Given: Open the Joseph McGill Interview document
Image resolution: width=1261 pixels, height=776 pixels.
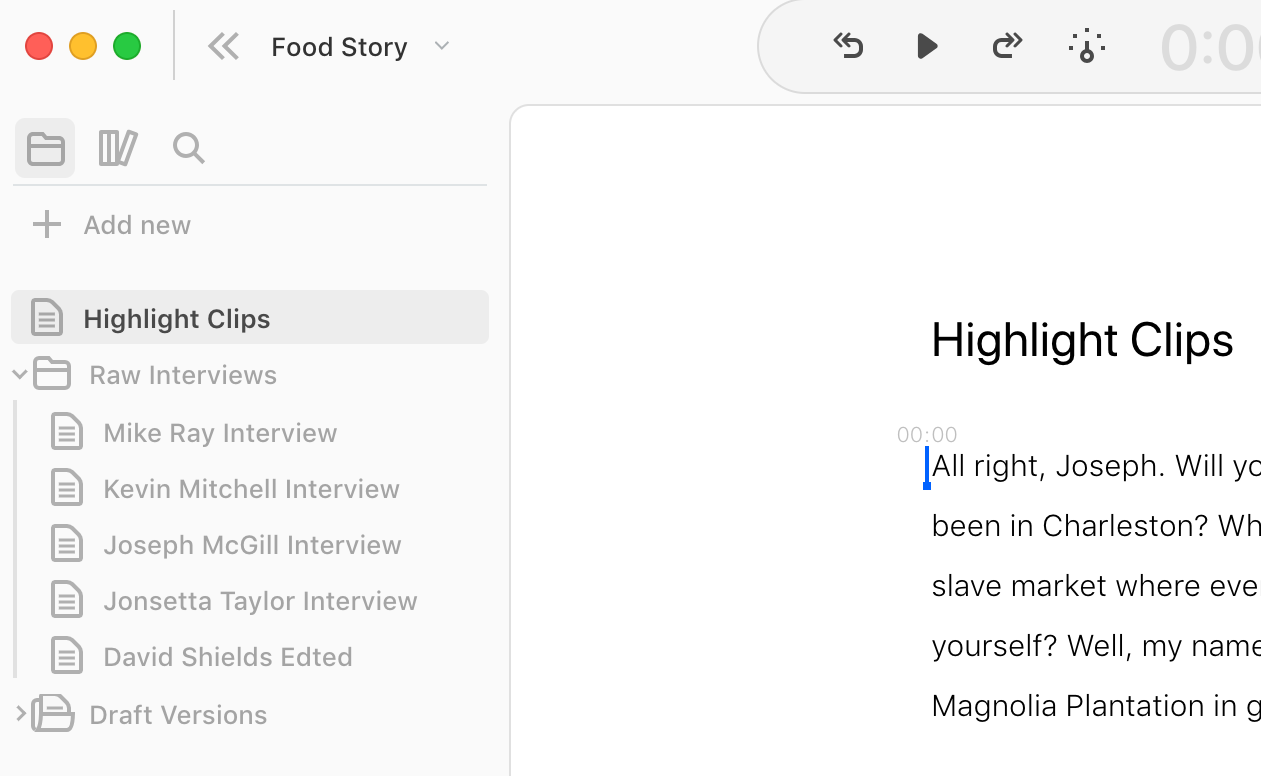Looking at the screenshot, I should (x=252, y=545).
